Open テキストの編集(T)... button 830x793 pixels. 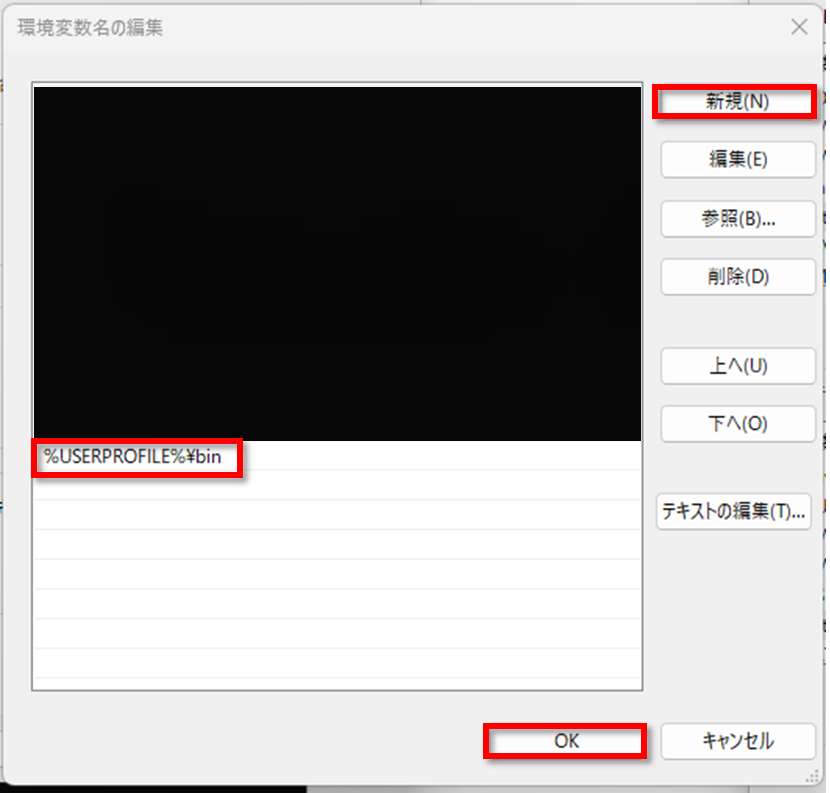tap(734, 511)
